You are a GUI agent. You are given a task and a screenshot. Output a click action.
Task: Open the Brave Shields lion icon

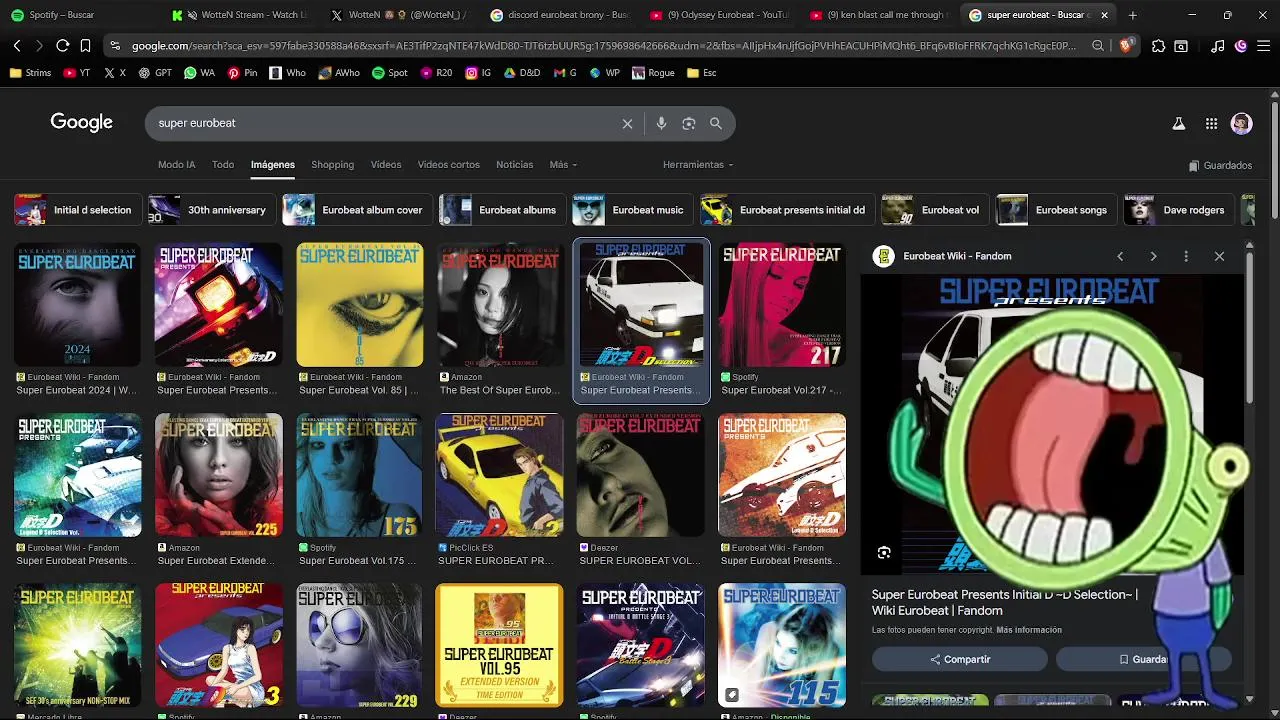tap(1126, 46)
